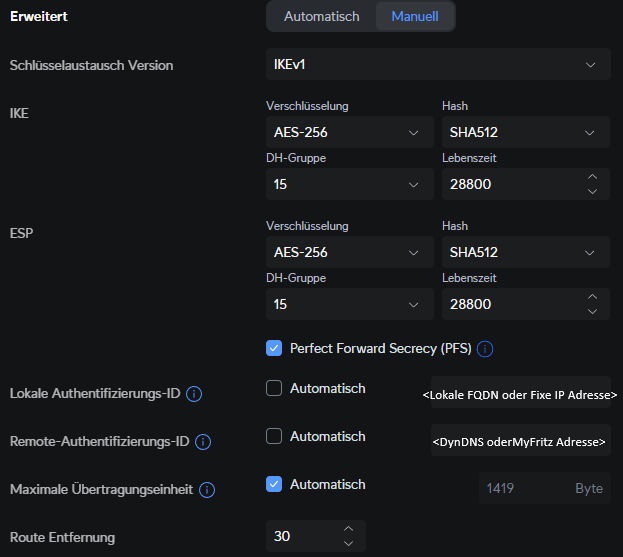Decrease IKE Lebenszeit with down arrow
Screen dimensions: 623x557
[x=592, y=191]
